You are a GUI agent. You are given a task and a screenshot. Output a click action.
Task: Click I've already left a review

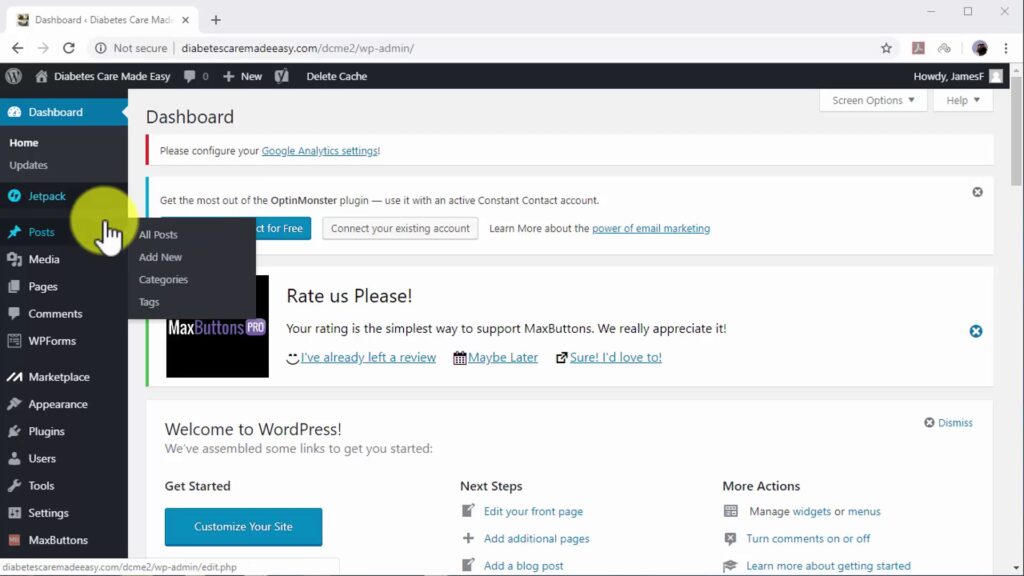[x=368, y=357]
